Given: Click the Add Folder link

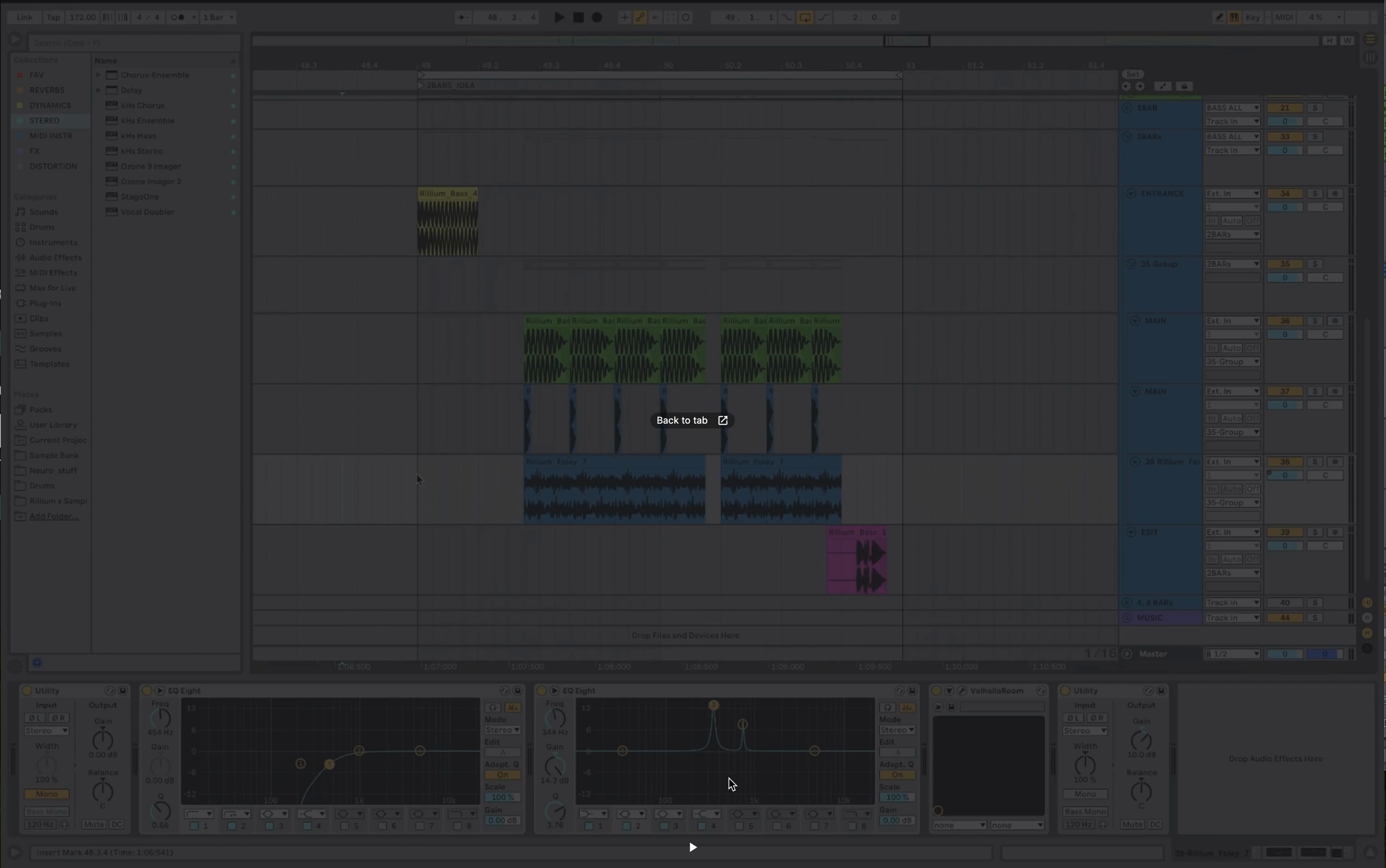Looking at the screenshot, I should (x=54, y=516).
